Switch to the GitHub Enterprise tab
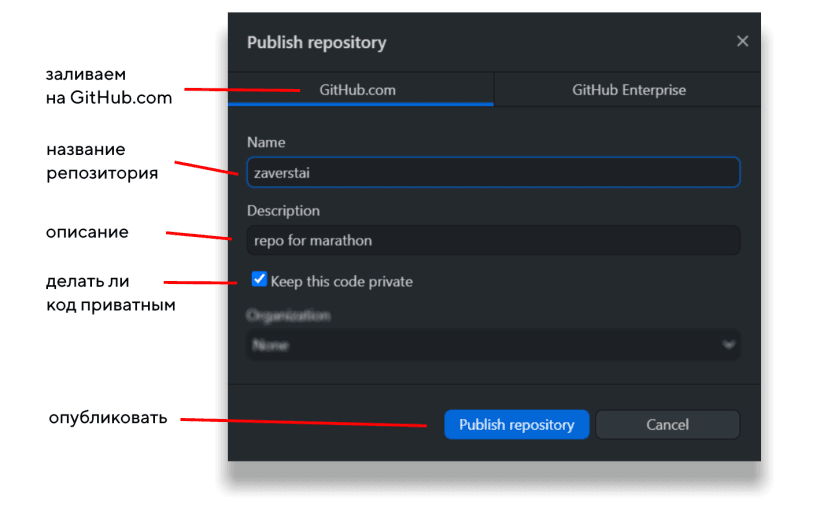The image size is (820, 518). (x=628, y=90)
